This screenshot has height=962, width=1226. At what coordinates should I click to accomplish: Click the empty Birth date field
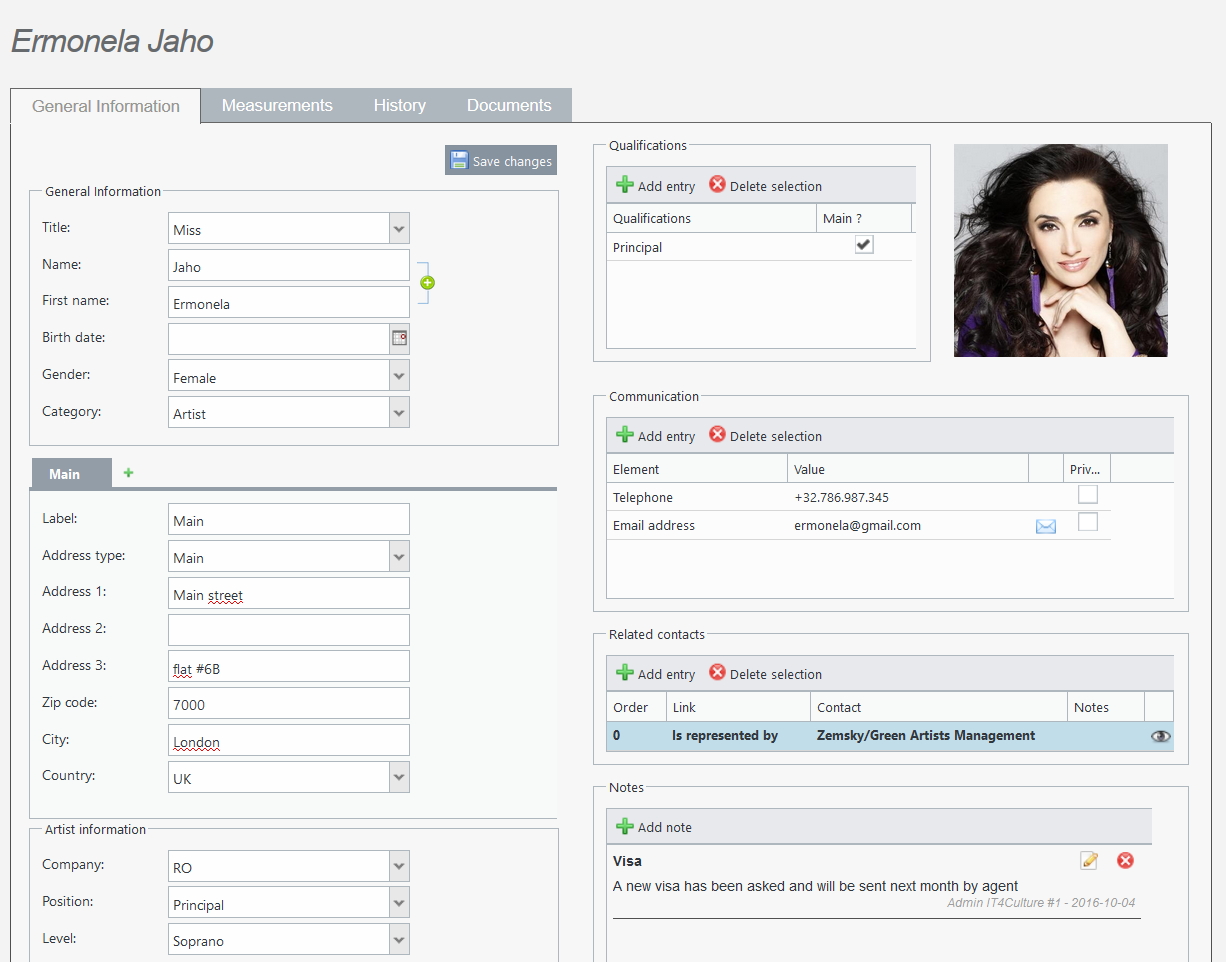[279, 339]
